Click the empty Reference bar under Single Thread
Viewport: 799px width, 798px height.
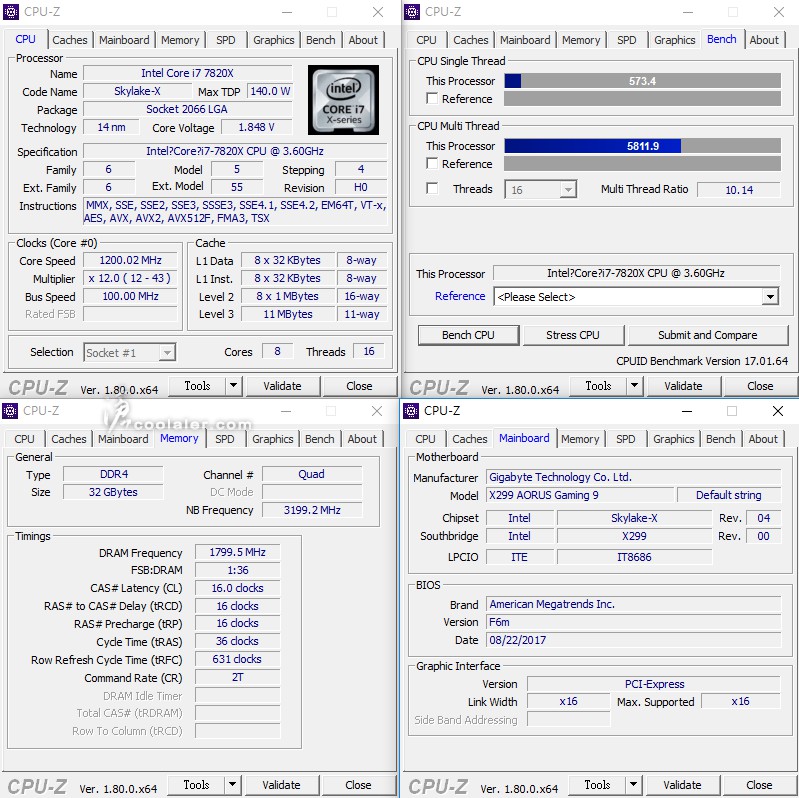coord(643,98)
